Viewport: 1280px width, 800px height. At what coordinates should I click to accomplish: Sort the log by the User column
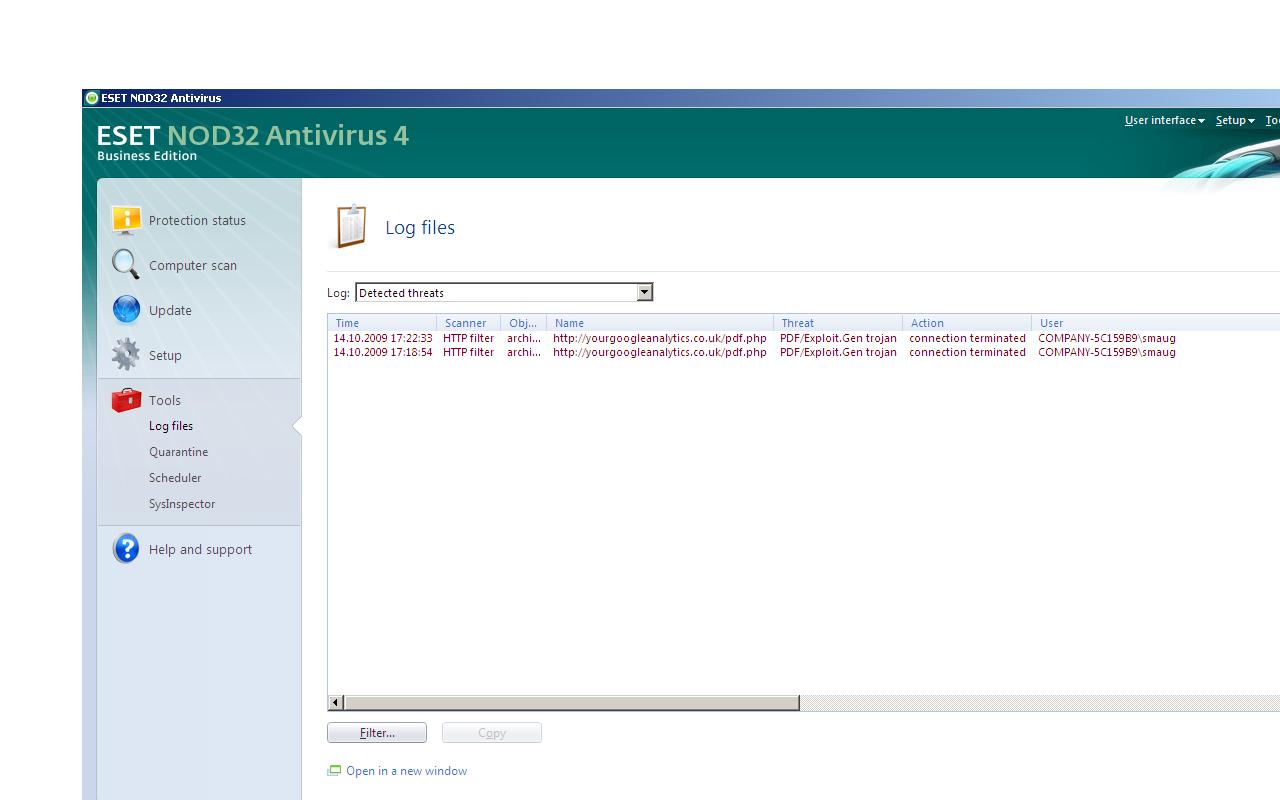tap(1156, 323)
